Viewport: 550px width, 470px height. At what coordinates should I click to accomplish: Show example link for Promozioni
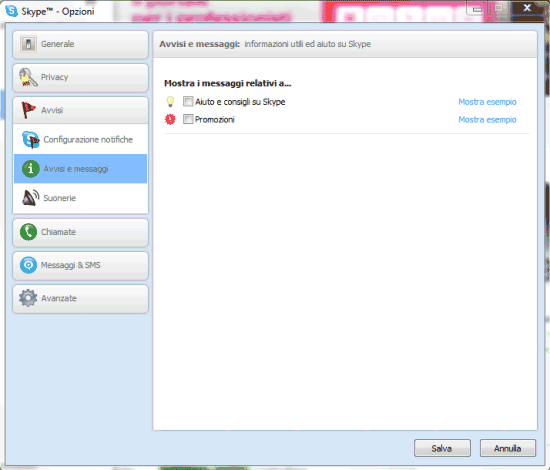click(487, 120)
